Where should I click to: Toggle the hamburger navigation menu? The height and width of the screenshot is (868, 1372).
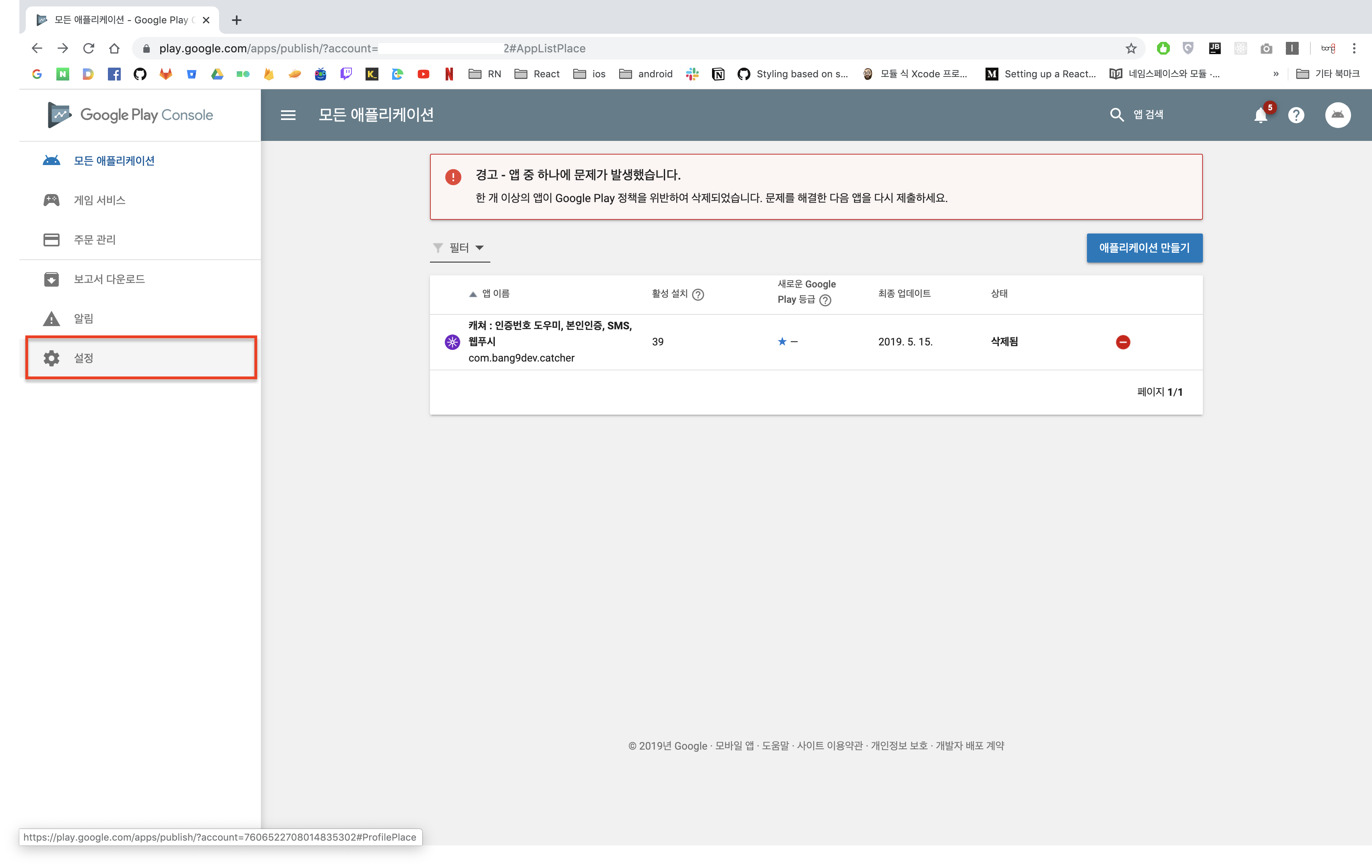(x=288, y=115)
